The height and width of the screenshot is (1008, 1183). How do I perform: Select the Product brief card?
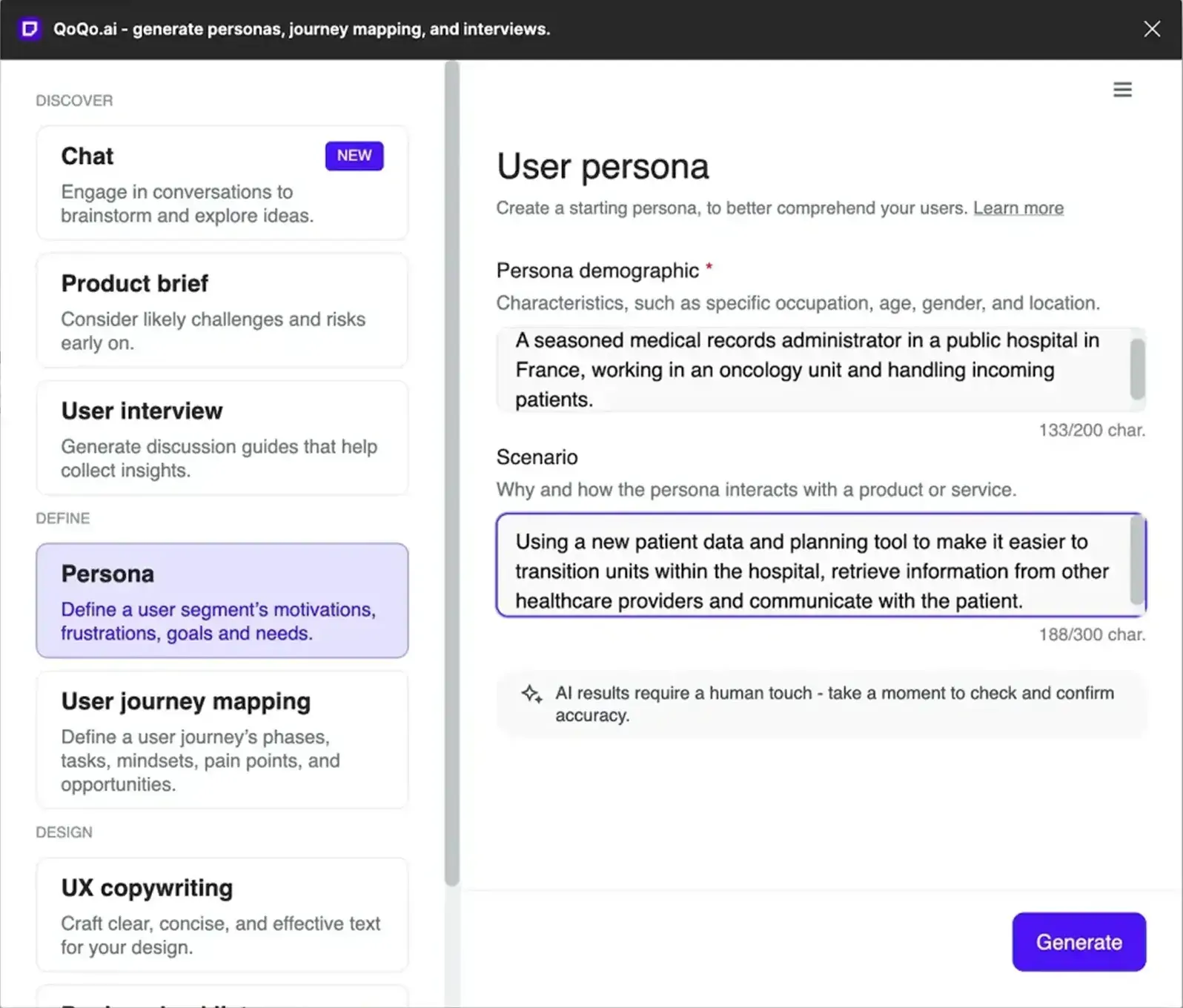pyautogui.click(x=222, y=311)
